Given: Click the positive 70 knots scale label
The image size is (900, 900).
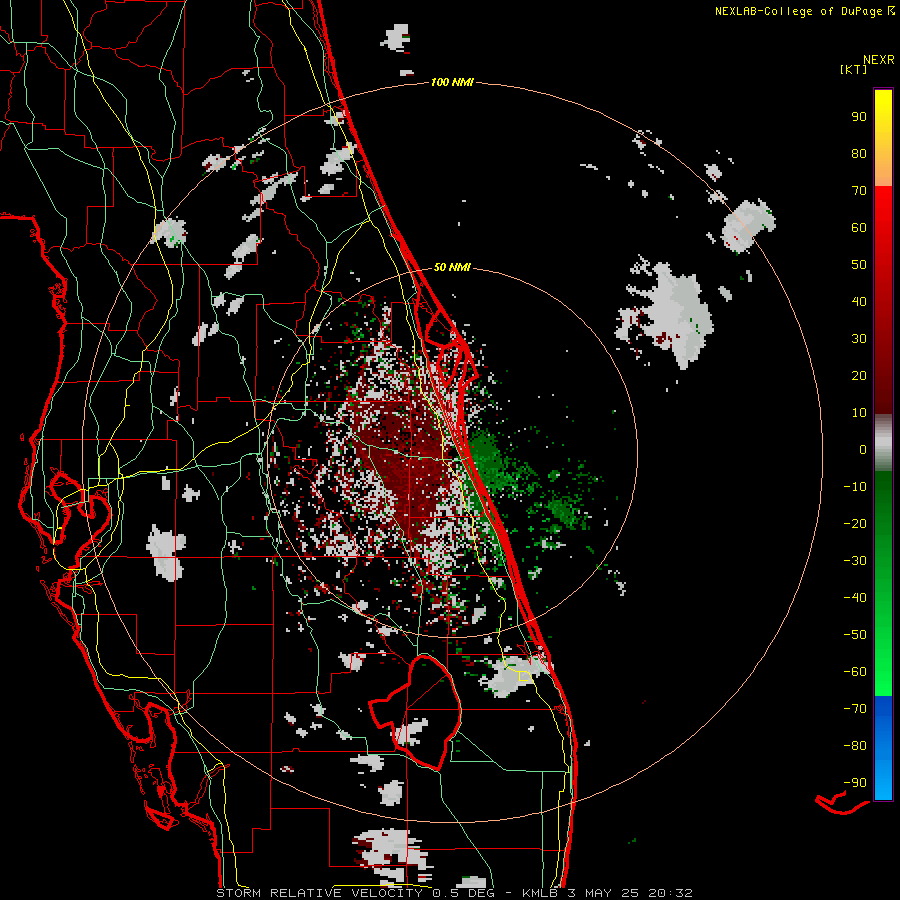Looking at the screenshot, I should [x=859, y=191].
